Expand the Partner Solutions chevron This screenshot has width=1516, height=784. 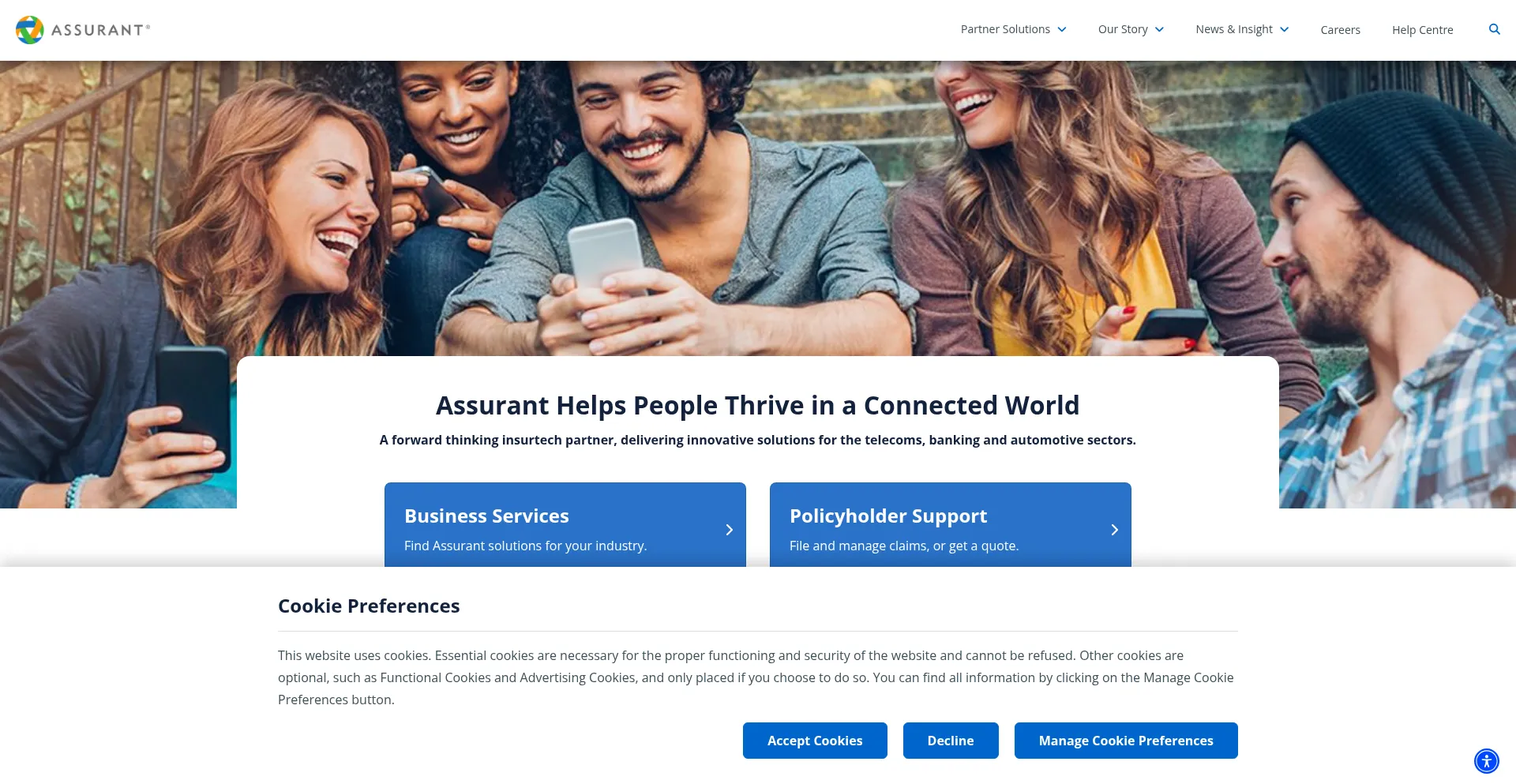1062,30
